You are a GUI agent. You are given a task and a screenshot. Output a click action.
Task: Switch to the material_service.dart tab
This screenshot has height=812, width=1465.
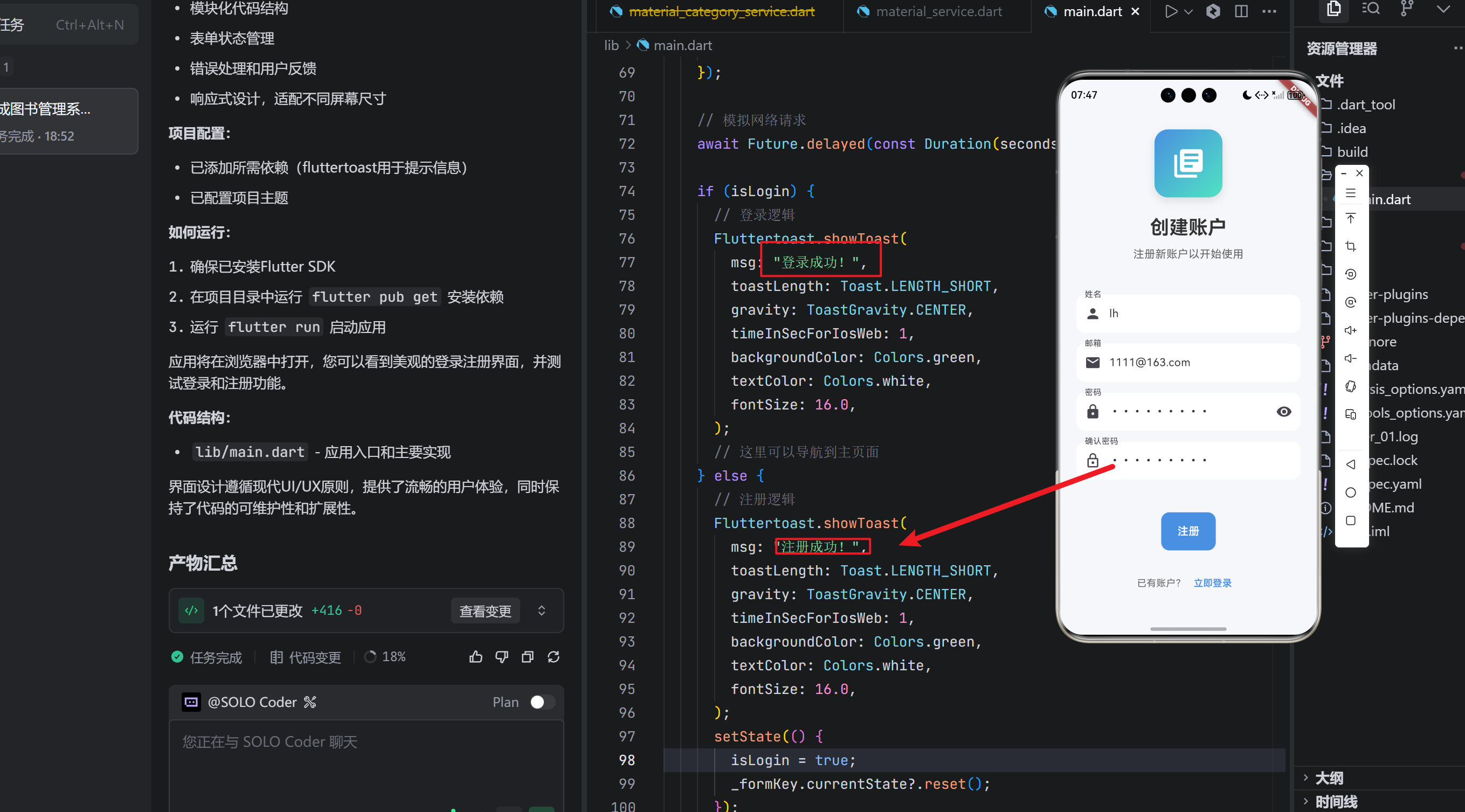pos(938,11)
